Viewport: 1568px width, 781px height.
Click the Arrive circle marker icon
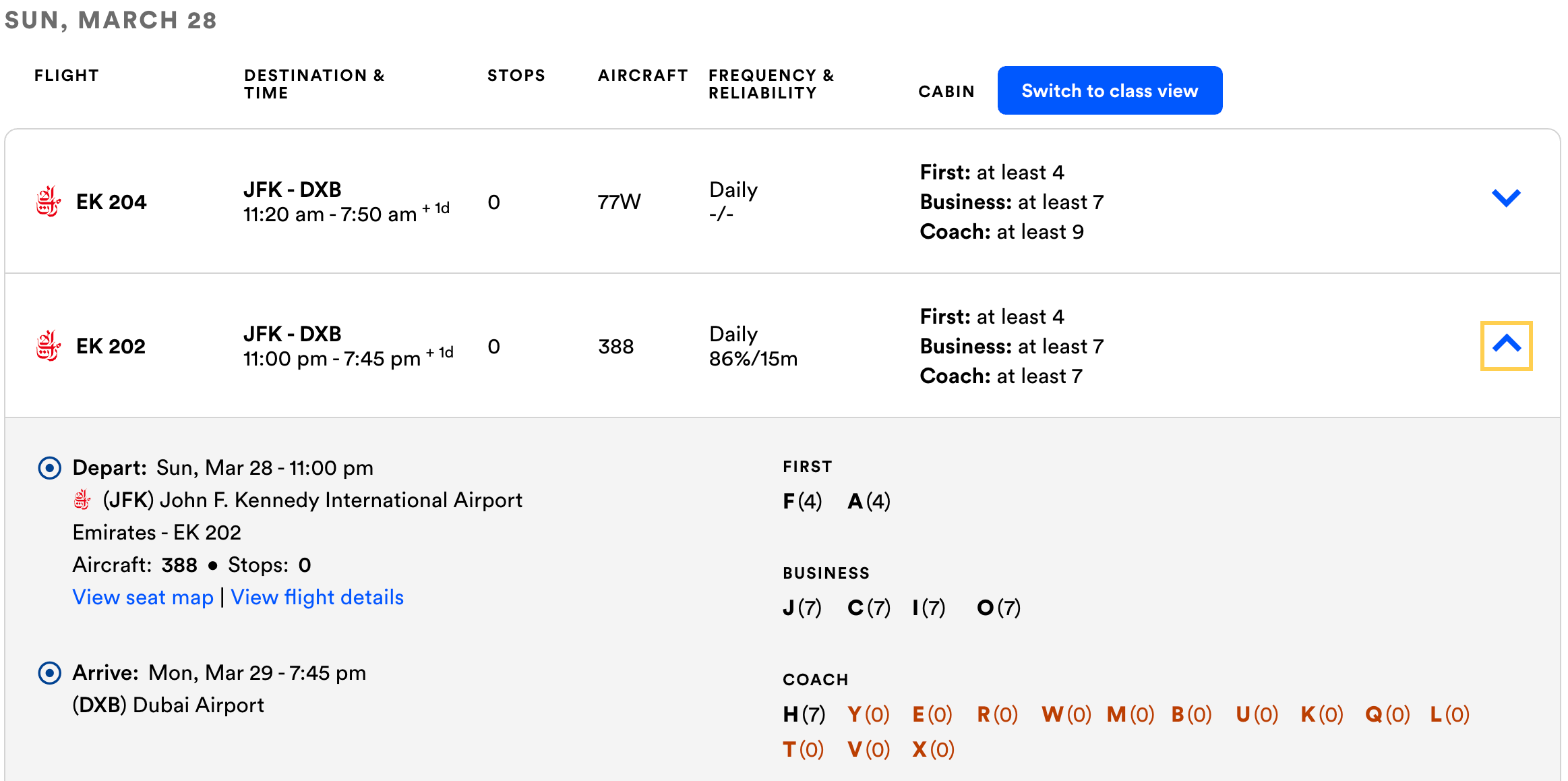click(49, 672)
